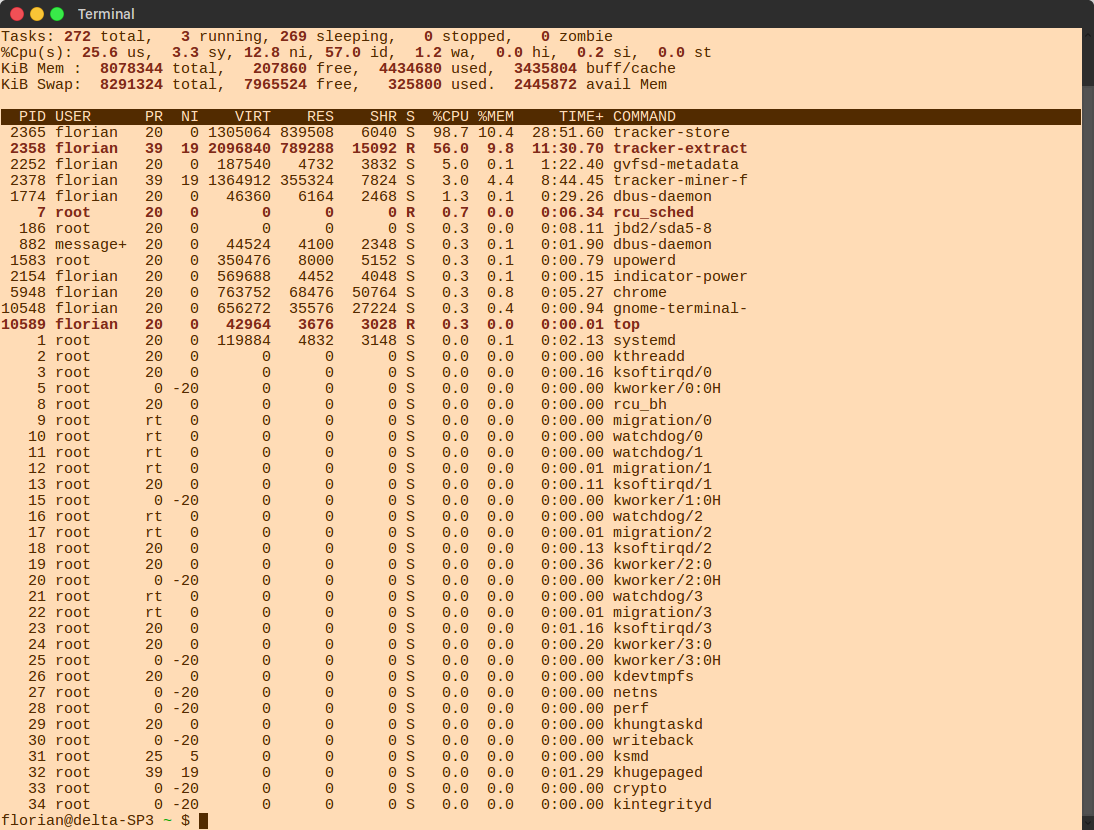Image resolution: width=1094 pixels, height=830 pixels.
Task: Click the chrome process entry
Action: [x=640, y=293]
